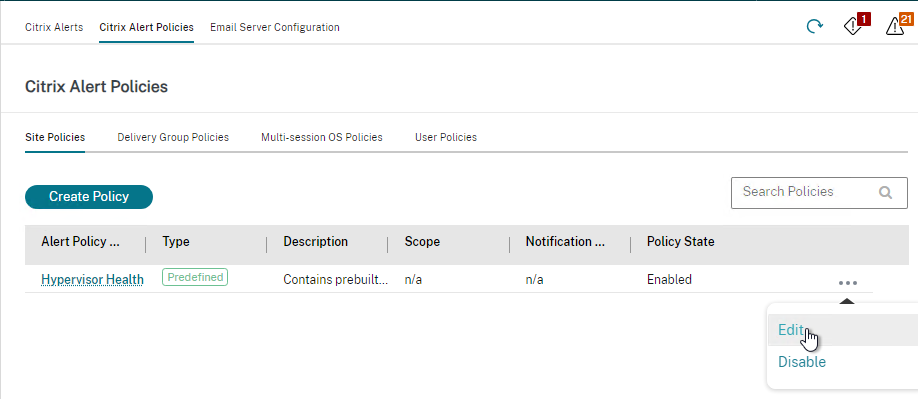The width and height of the screenshot is (918, 399).
Task: Sort by the Policy State column header
Action: (680, 242)
